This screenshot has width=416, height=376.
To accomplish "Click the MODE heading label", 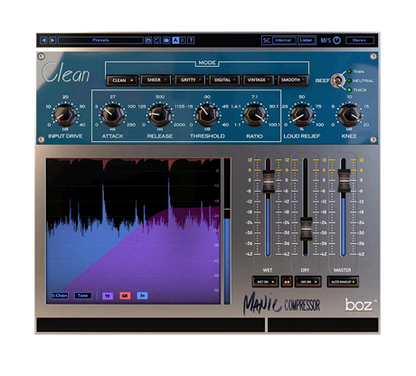I will tap(207, 63).
